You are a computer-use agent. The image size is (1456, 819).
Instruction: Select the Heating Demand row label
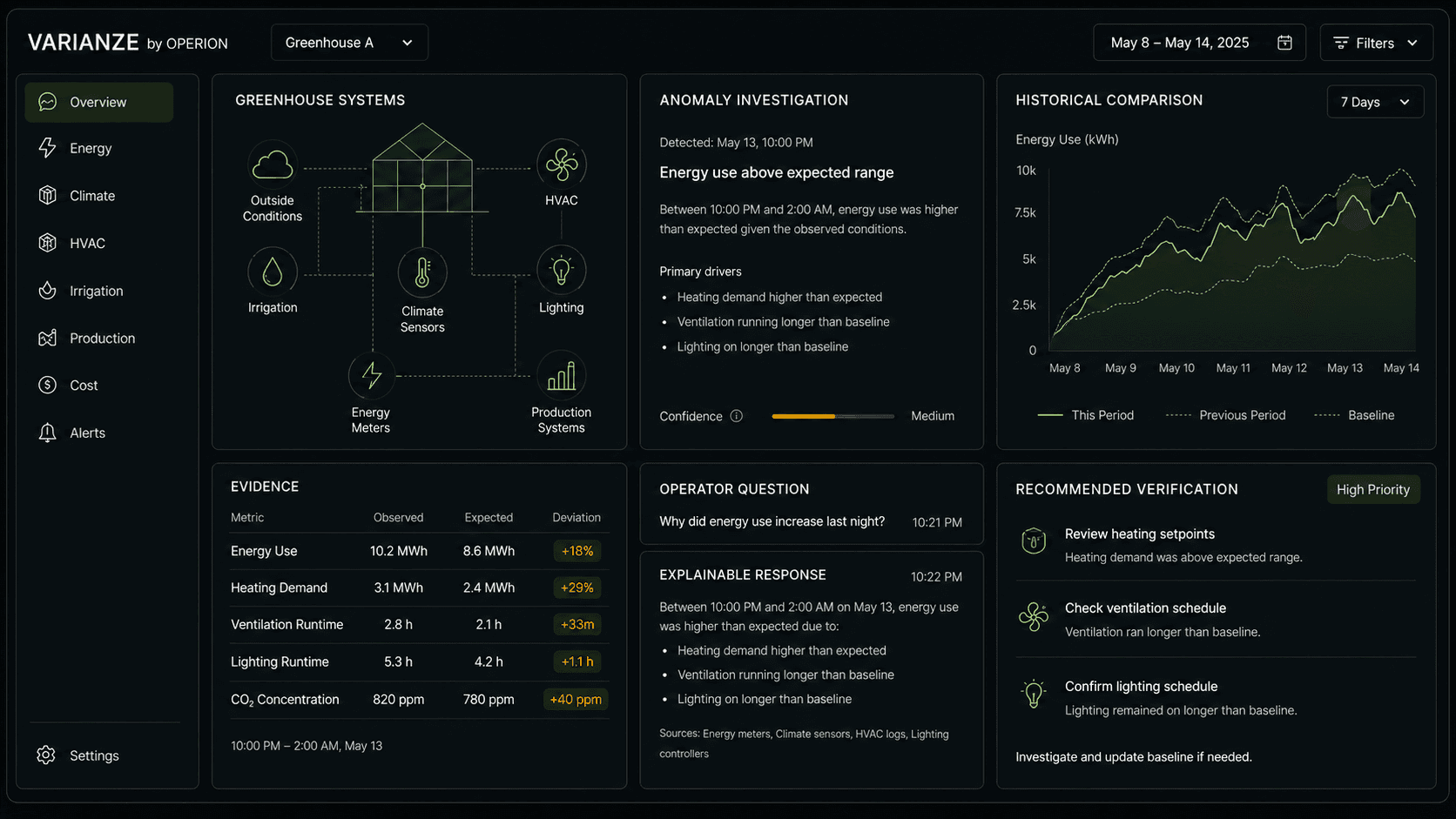pyautogui.click(x=279, y=587)
